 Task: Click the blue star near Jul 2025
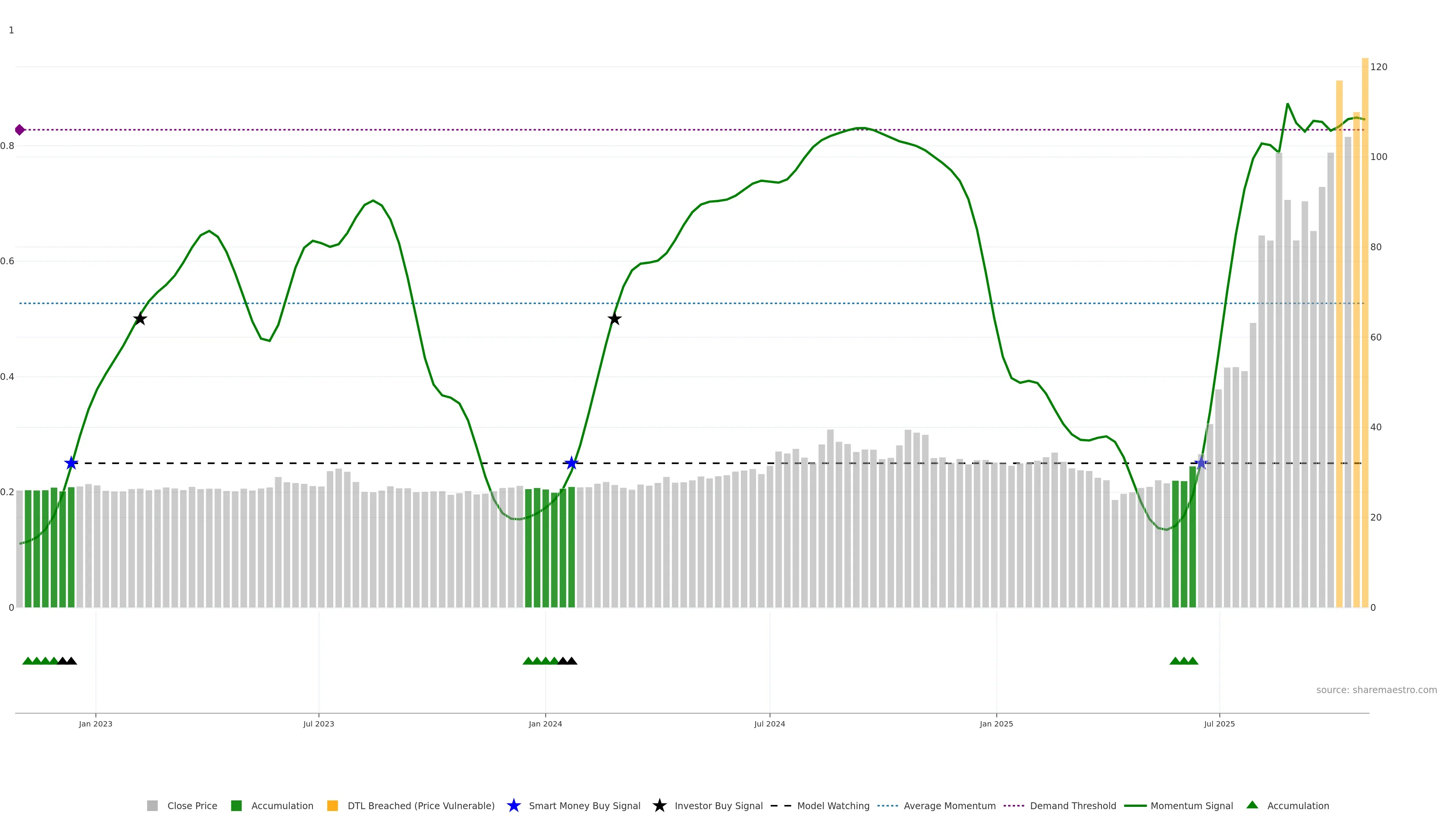click(1202, 463)
